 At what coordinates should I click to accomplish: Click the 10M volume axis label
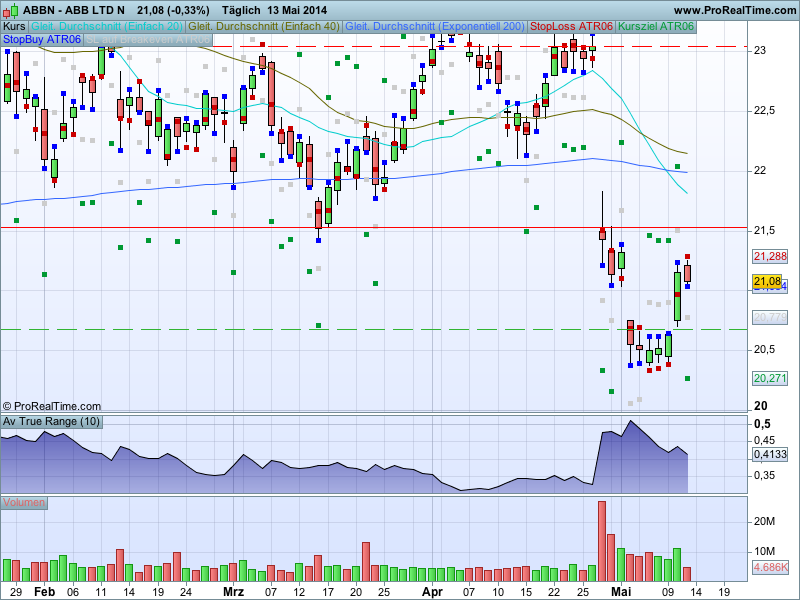click(764, 552)
